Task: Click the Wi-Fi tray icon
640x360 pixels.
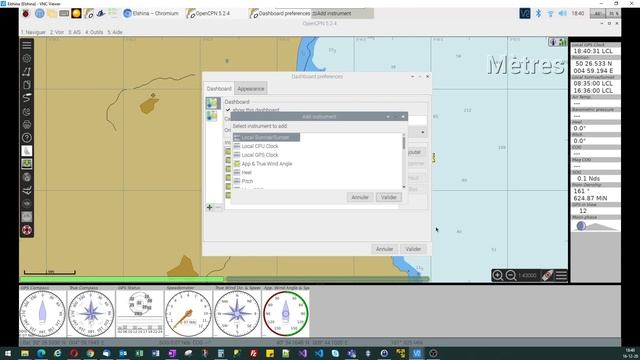Action: click(550, 13)
